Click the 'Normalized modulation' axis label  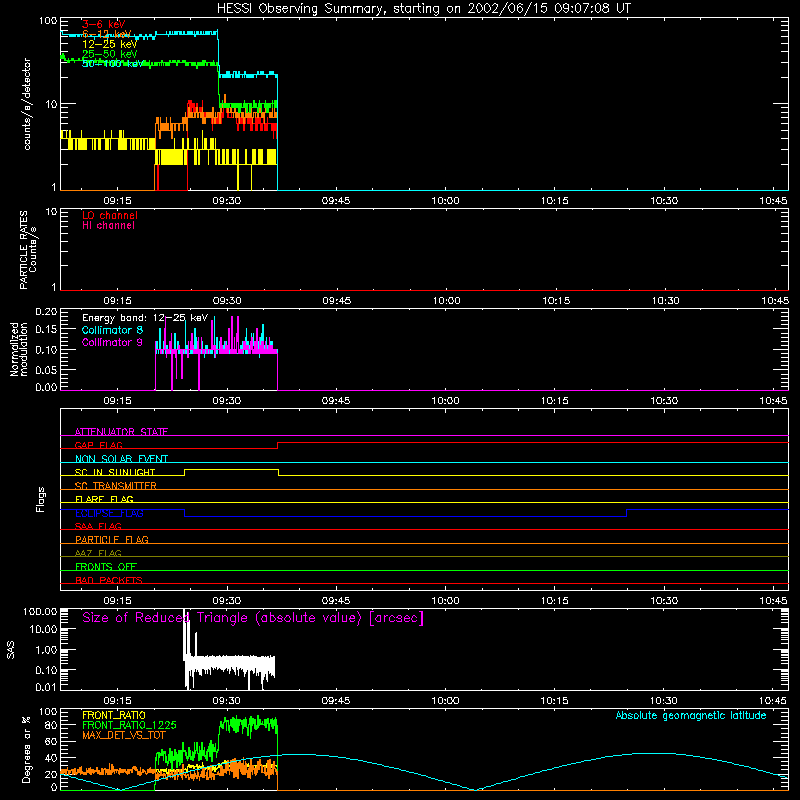pos(19,349)
